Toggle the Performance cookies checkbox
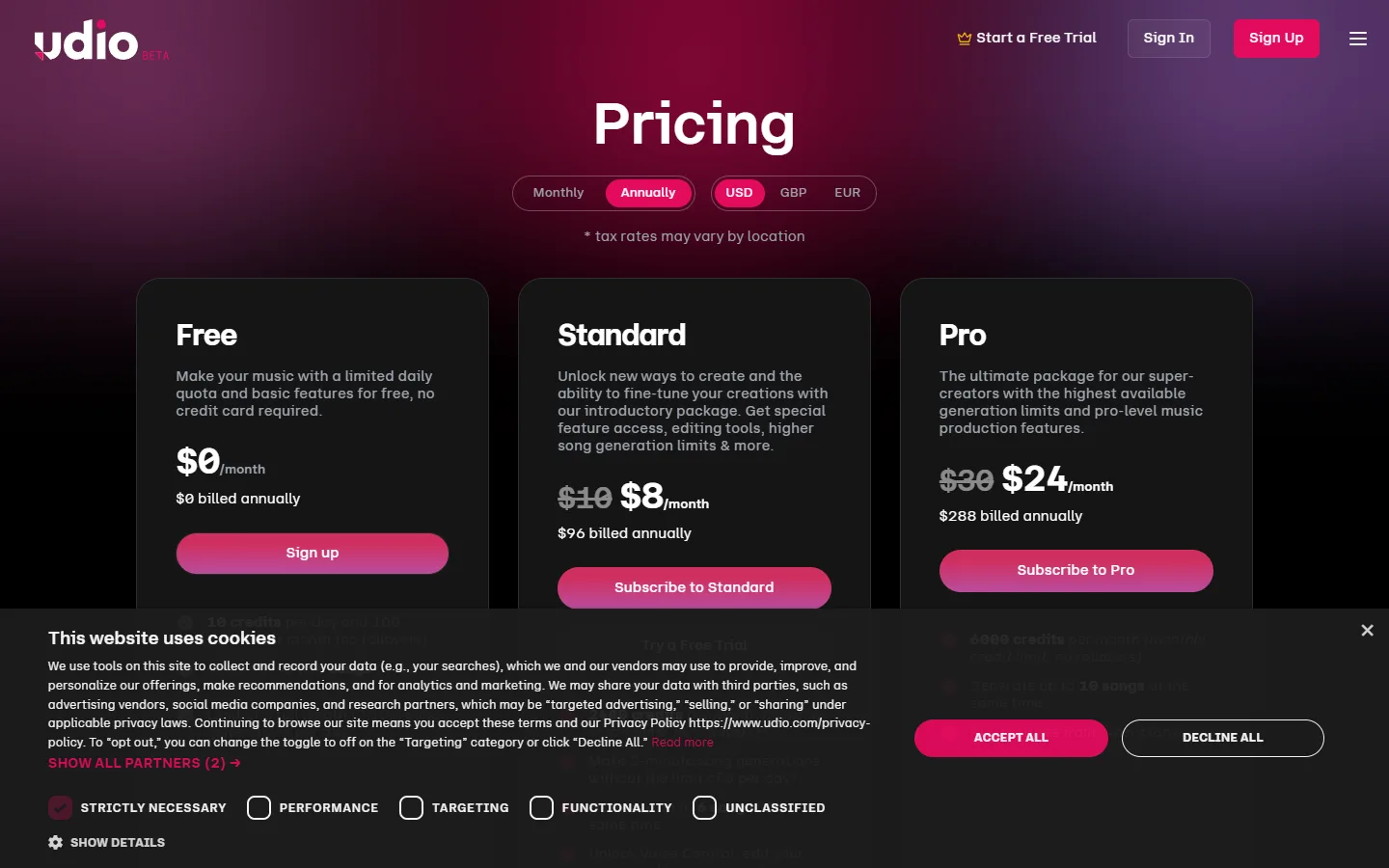 click(259, 807)
